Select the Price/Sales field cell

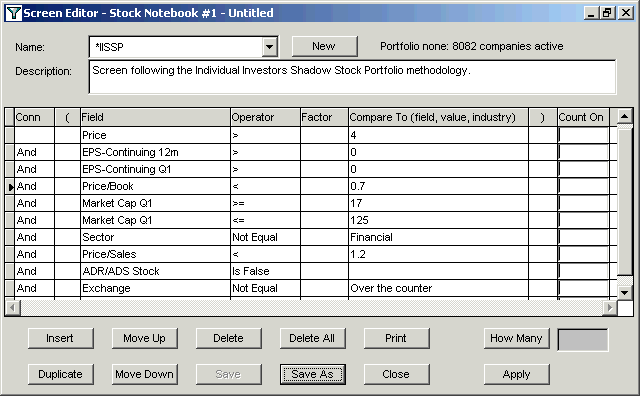coord(155,254)
